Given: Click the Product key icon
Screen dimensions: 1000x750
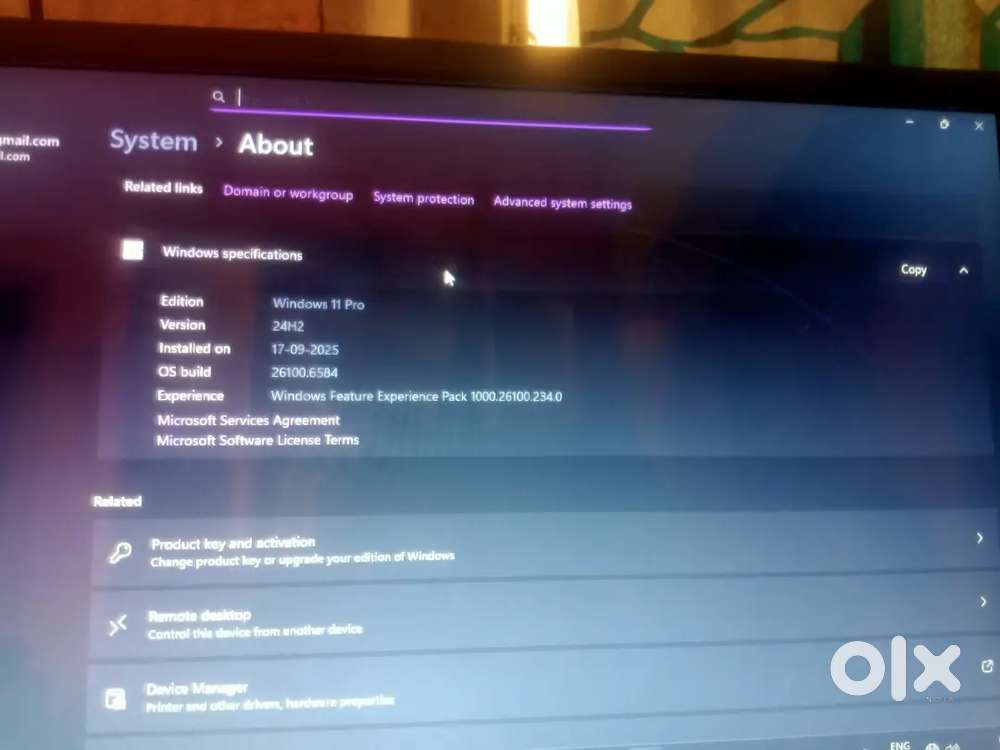Looking at the screenshot, I should pyautogui.click(x=120, y=552).
